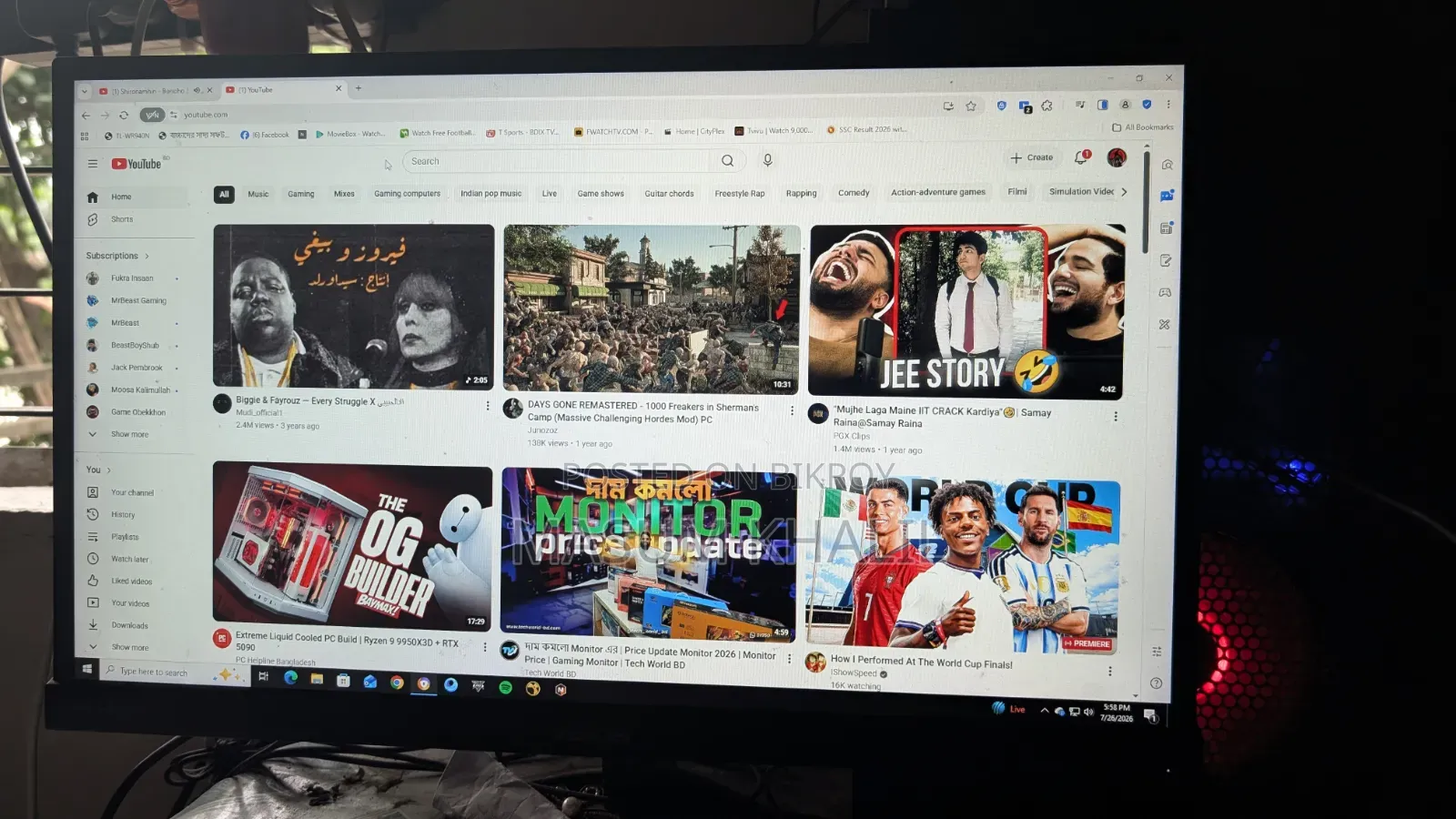Open Spotify from the taskbar

coord(505,687)
